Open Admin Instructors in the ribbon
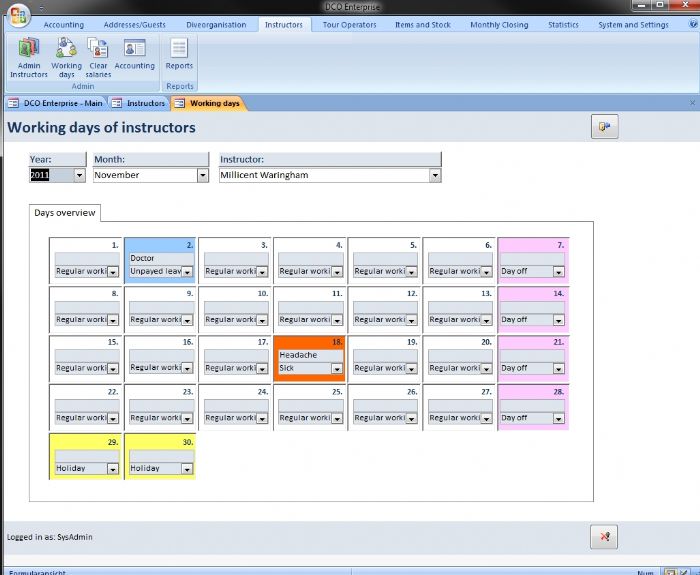The height and width of the screenshot is (575, 700). (28, 56)
